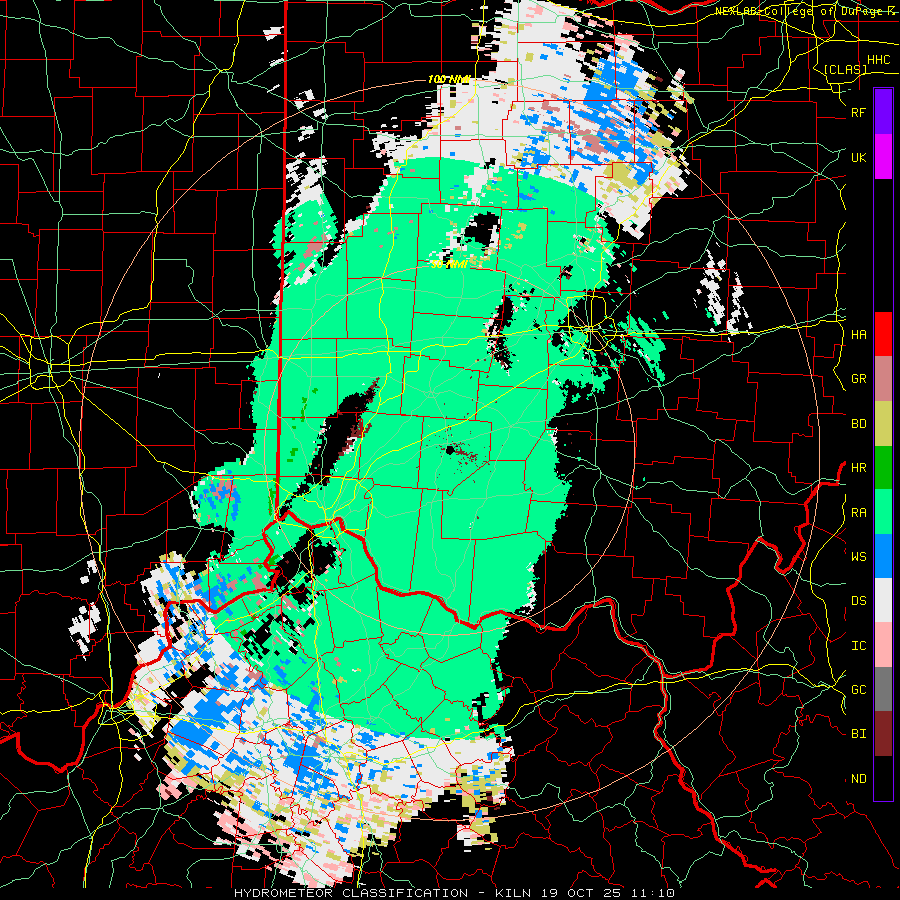Image resolution: width=900 pixels, height=900 pixels.
Task: Select the light pink IC legend swatch
Action: point(883,645)
